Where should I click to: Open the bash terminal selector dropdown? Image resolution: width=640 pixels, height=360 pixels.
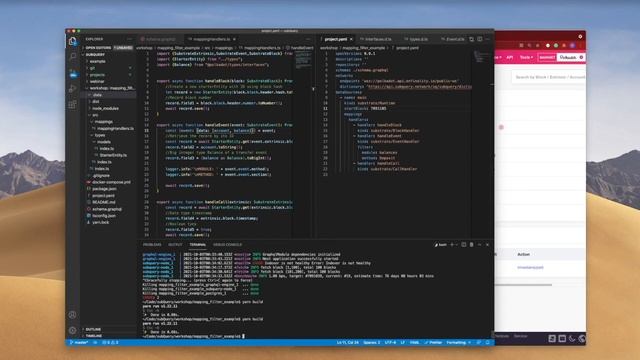(441, 244)
